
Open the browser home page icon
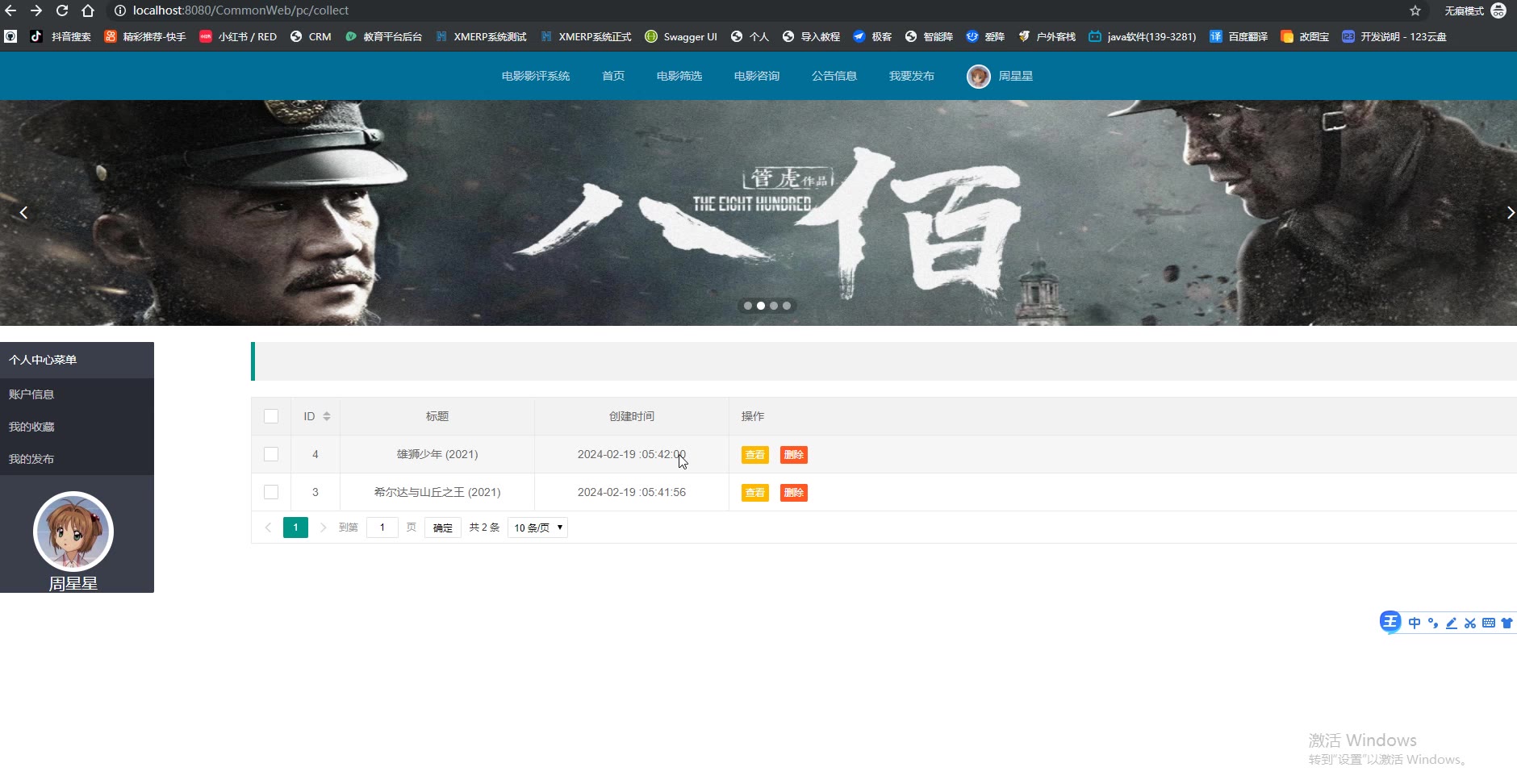pos(88,10)
